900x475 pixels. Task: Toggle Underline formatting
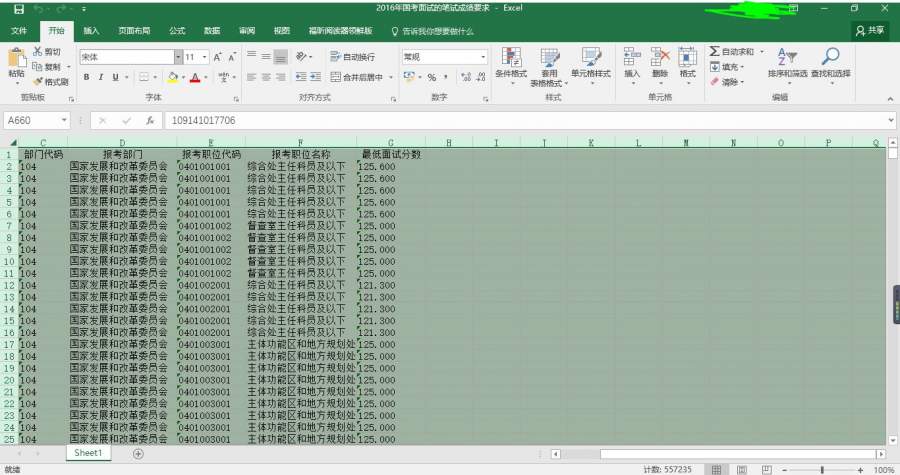point(115,77)
